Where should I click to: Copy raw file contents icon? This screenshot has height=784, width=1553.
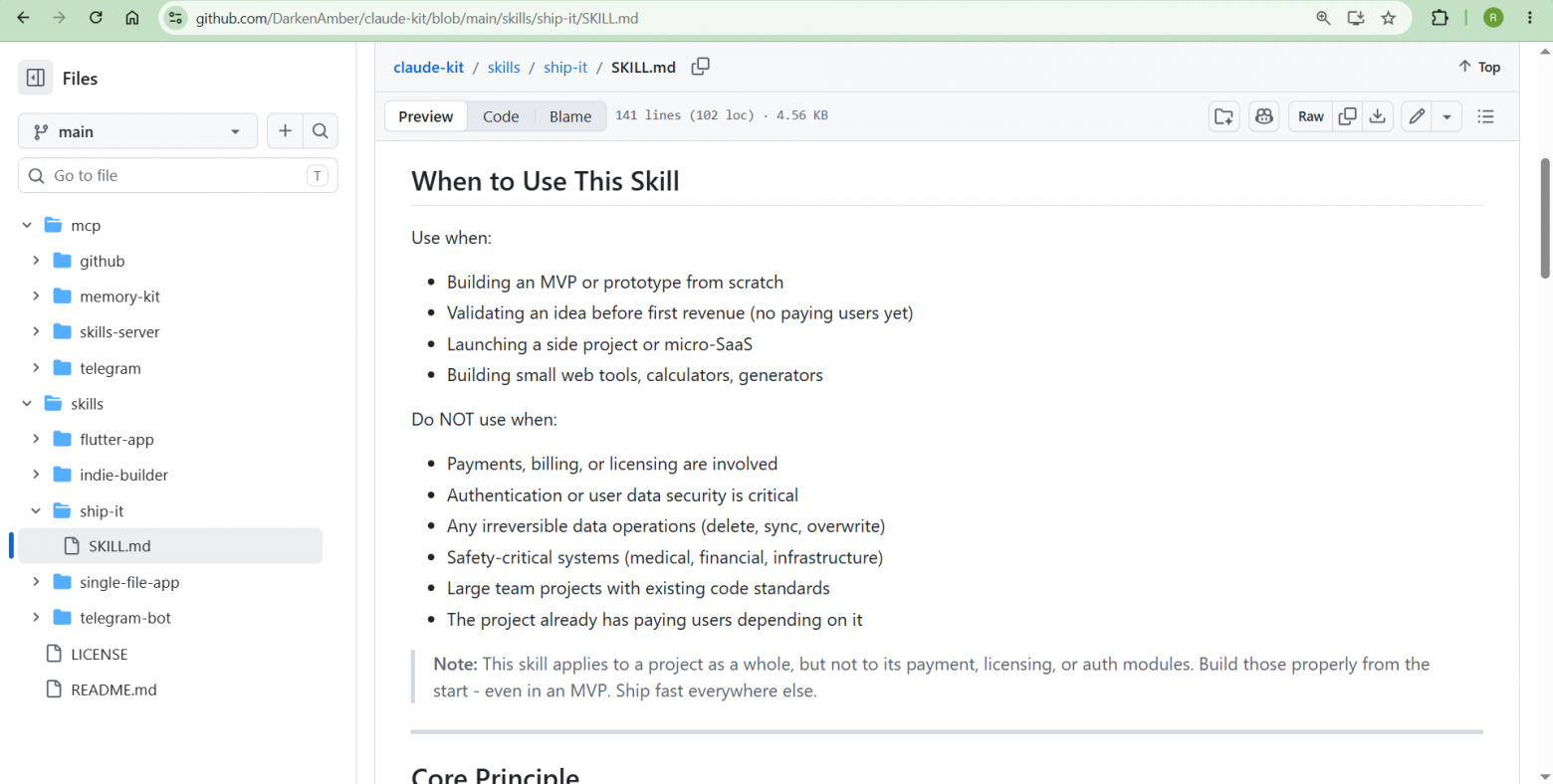[1348, 116]
